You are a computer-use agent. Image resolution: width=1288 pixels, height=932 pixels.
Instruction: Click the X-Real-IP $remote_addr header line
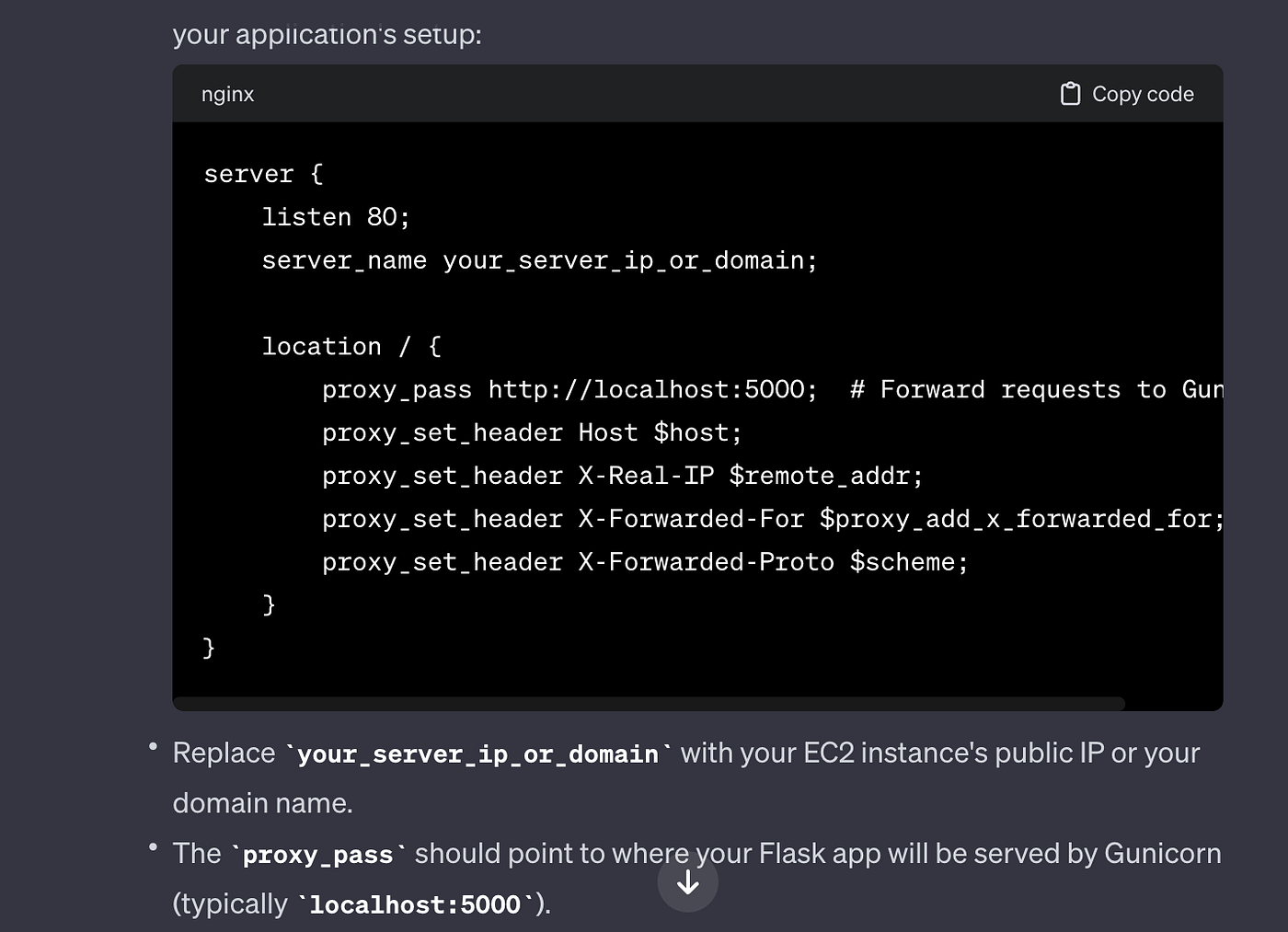(x=622, y=477)
